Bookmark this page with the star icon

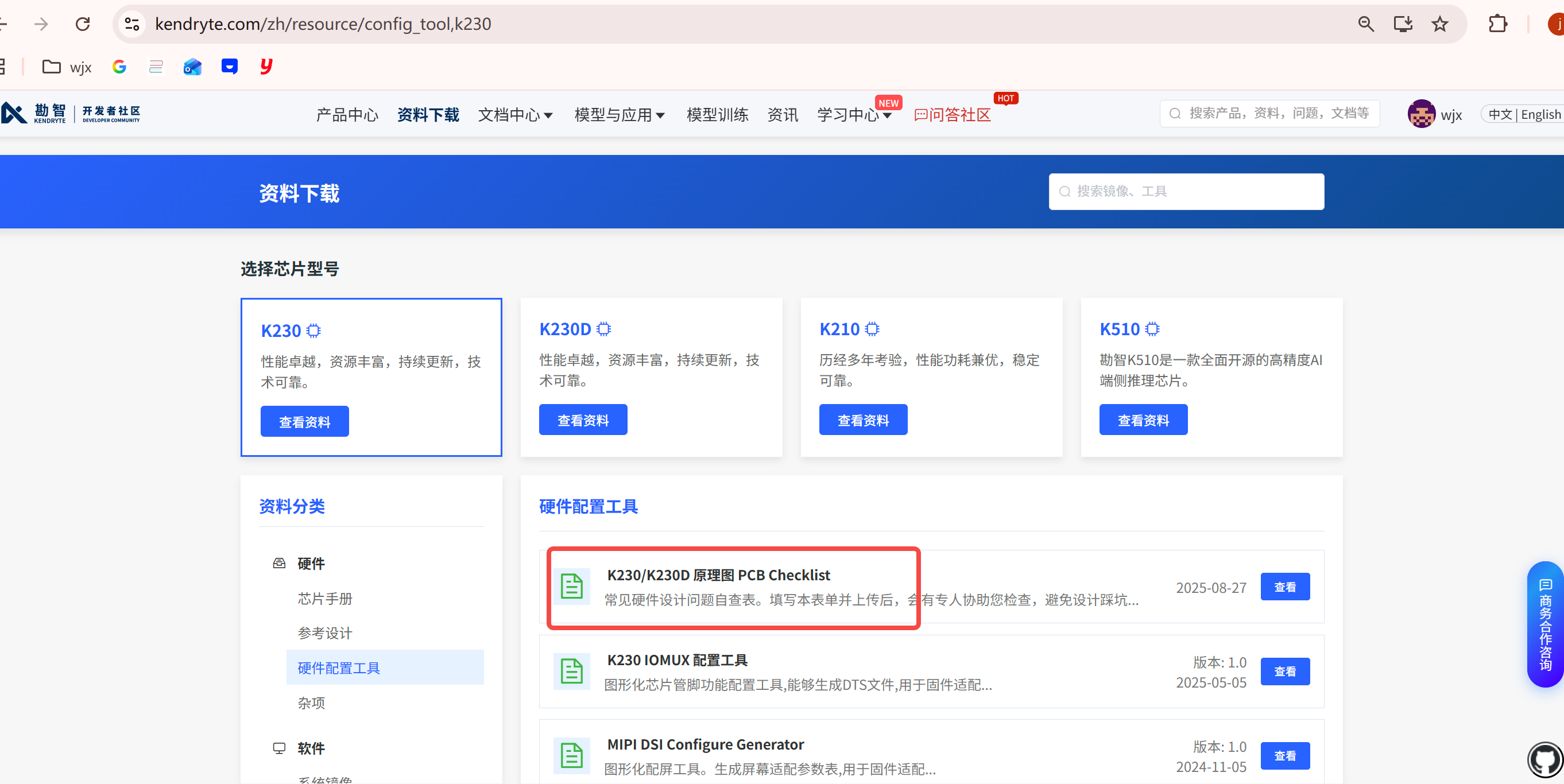(x=1439, y=24)
